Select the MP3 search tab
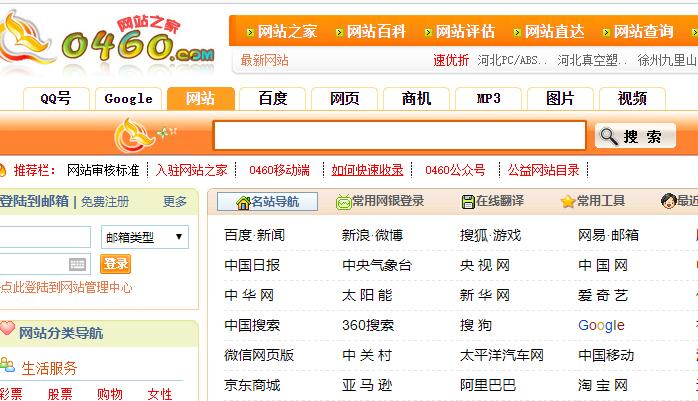 [x=488, y=98]
